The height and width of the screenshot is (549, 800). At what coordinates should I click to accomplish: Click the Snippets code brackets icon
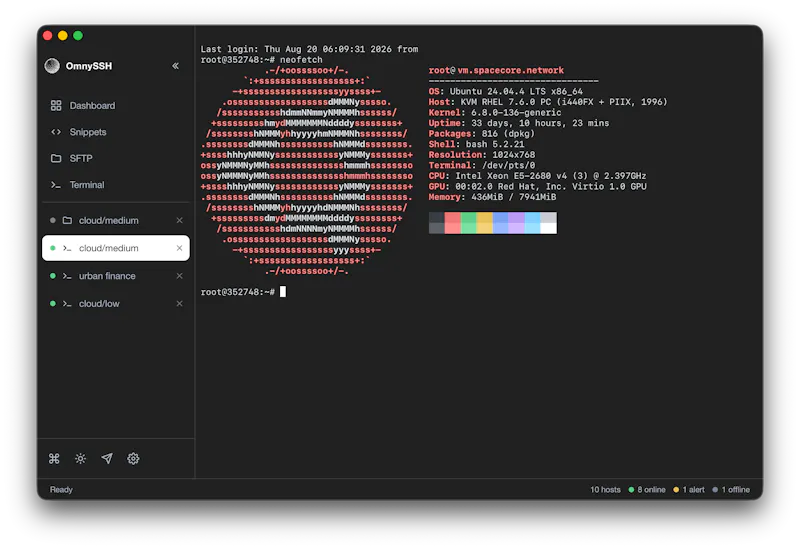pyautogui.click(x=56, y=132)
